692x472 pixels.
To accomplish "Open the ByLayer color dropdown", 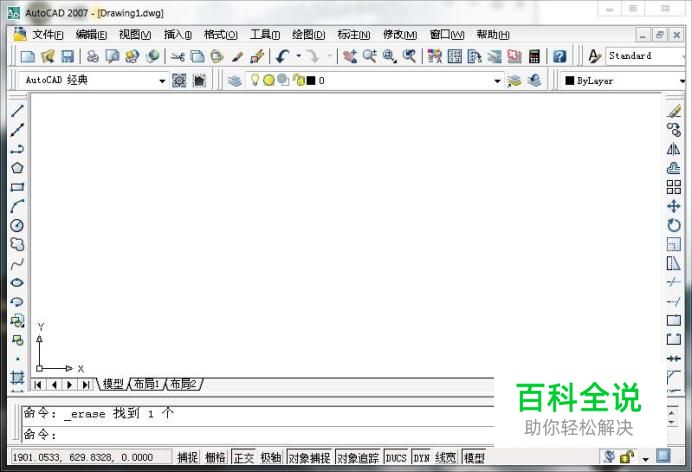I will 682,81.
